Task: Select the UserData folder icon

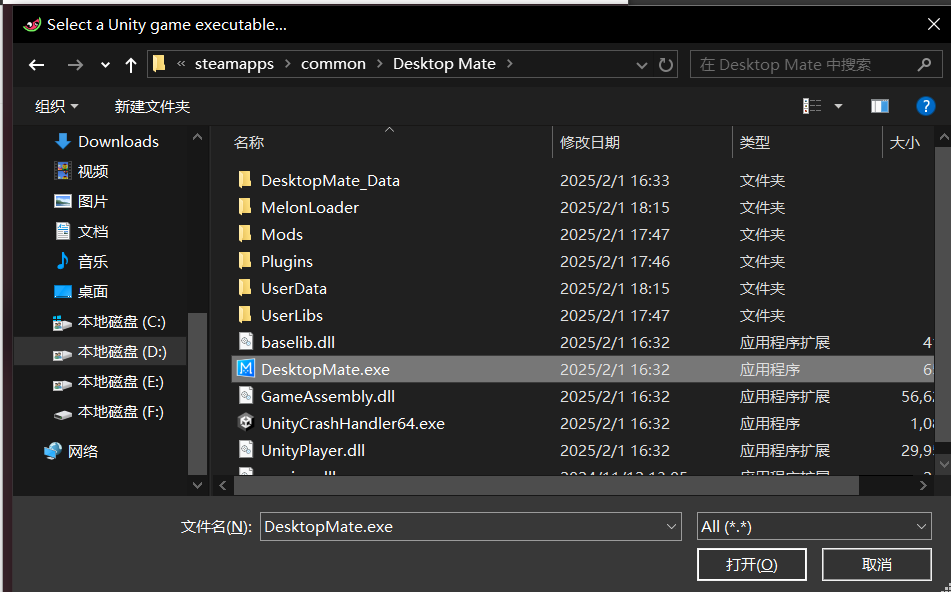Action: pos(245,288)
